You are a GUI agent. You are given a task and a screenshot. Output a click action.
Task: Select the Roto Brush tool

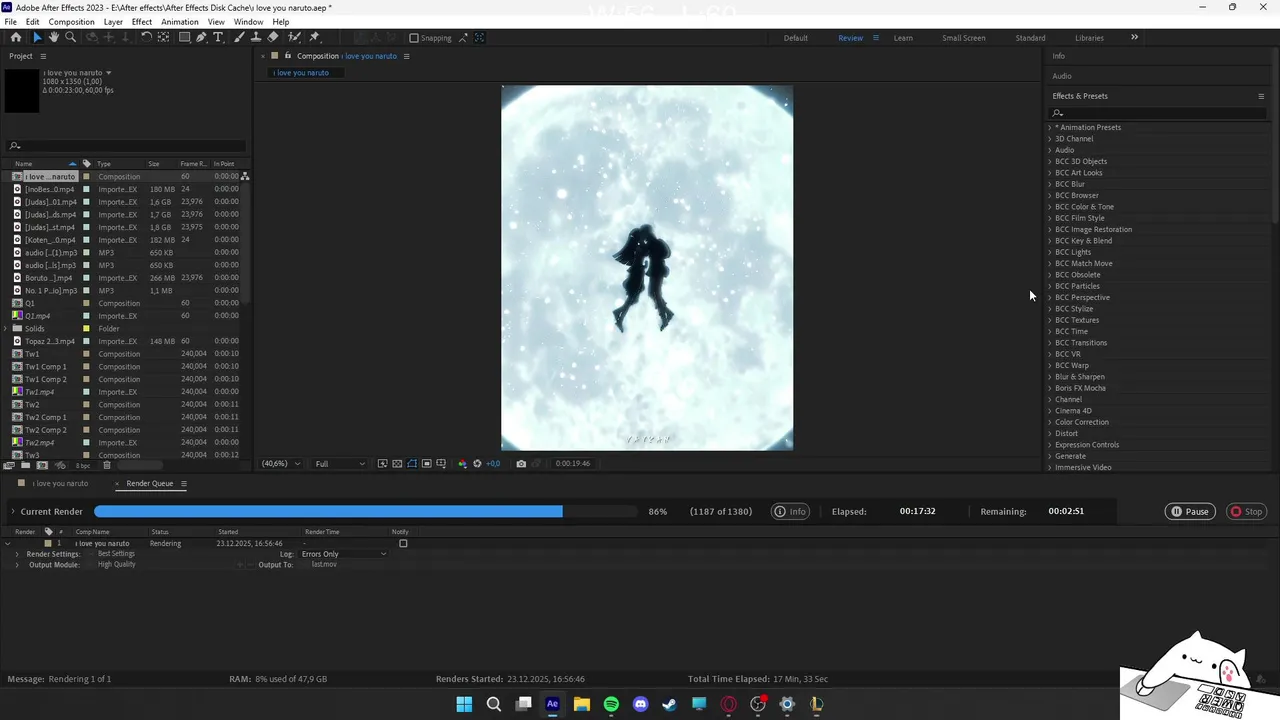pyautogui.click(x=294, y=37)
